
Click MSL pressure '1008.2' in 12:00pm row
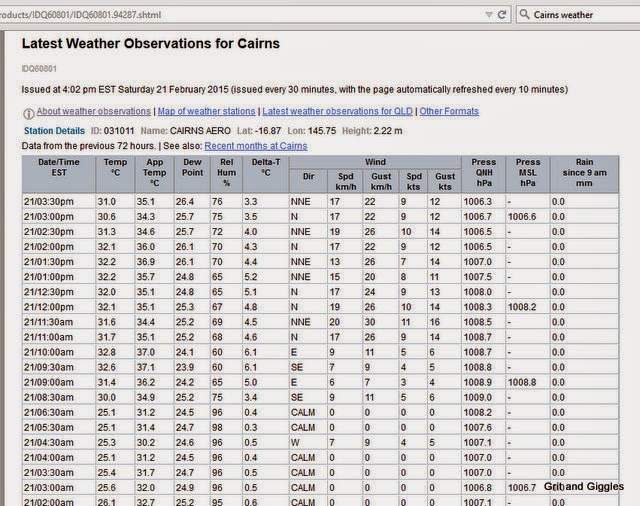tap(522, 307)
